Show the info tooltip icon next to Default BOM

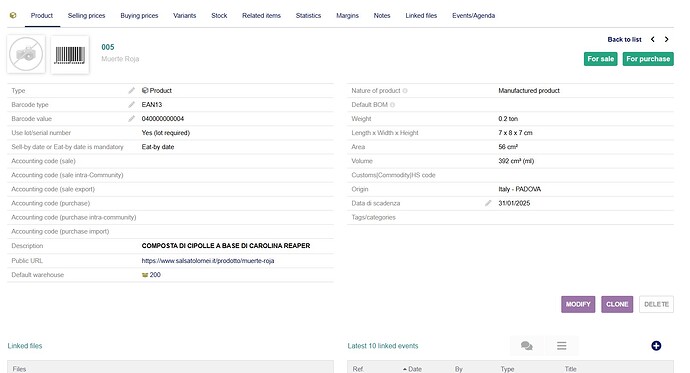[x=392, y=105]
